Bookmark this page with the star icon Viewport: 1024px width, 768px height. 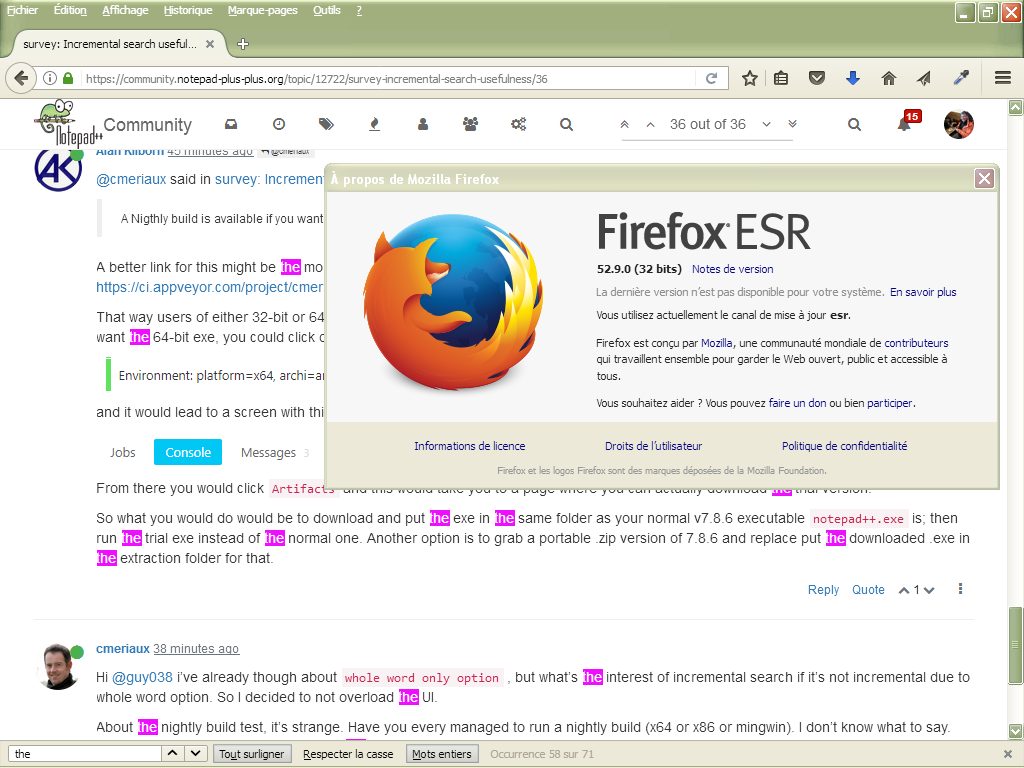click(x=750, y=78)
